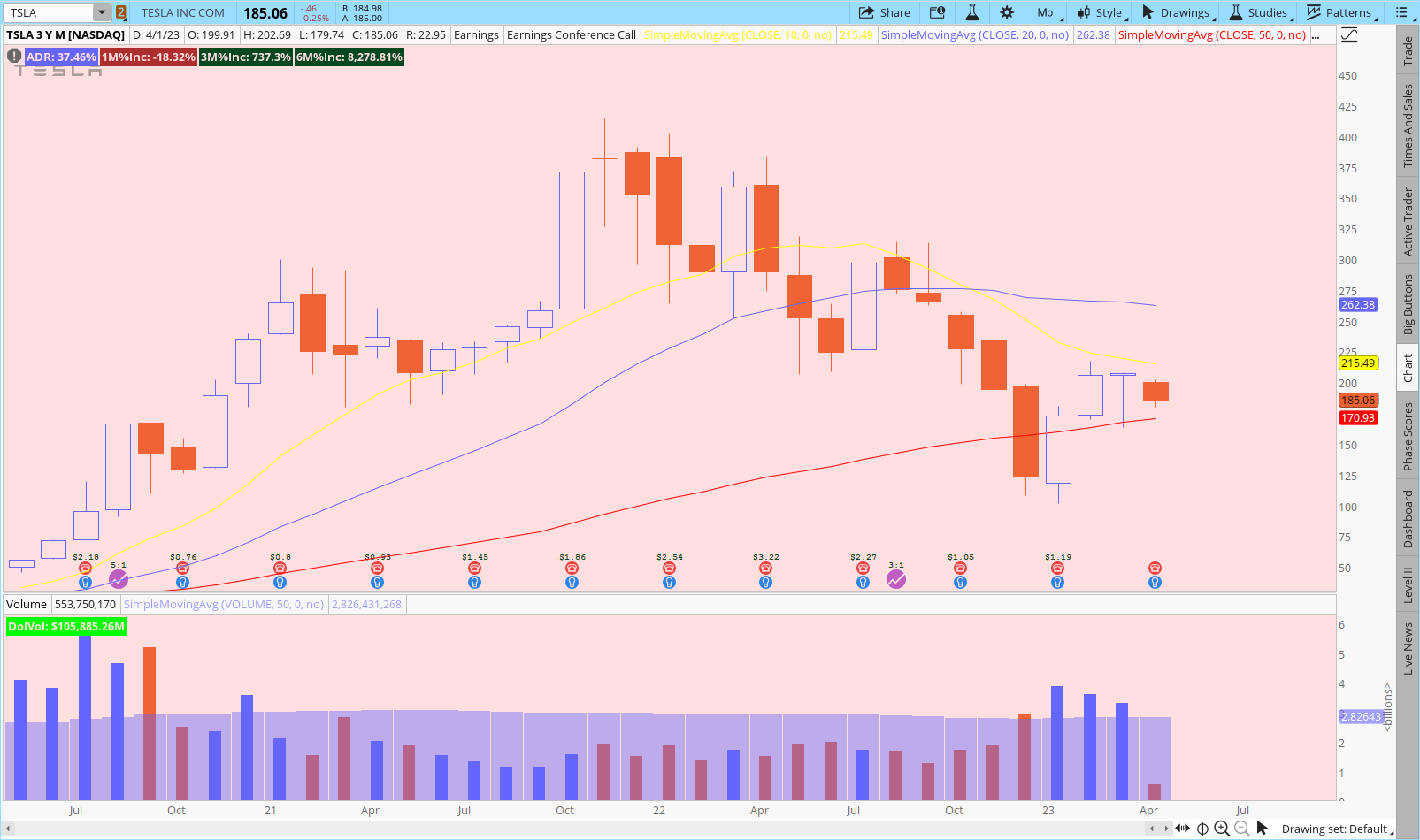Activate the crosshair pan tool
Image resolution: width=1420 pixels, height=840 pixels.
[x=1202, y=829]
